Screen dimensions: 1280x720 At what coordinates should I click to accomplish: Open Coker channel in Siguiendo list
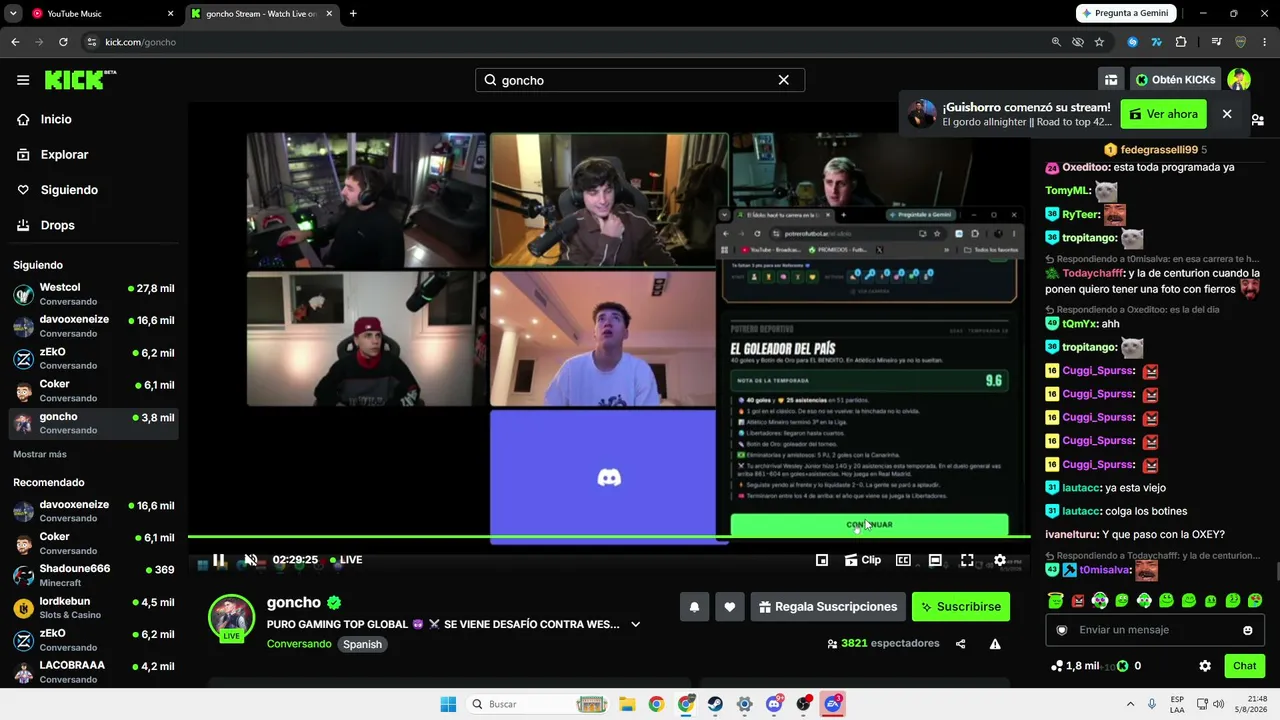click(94, 390)
